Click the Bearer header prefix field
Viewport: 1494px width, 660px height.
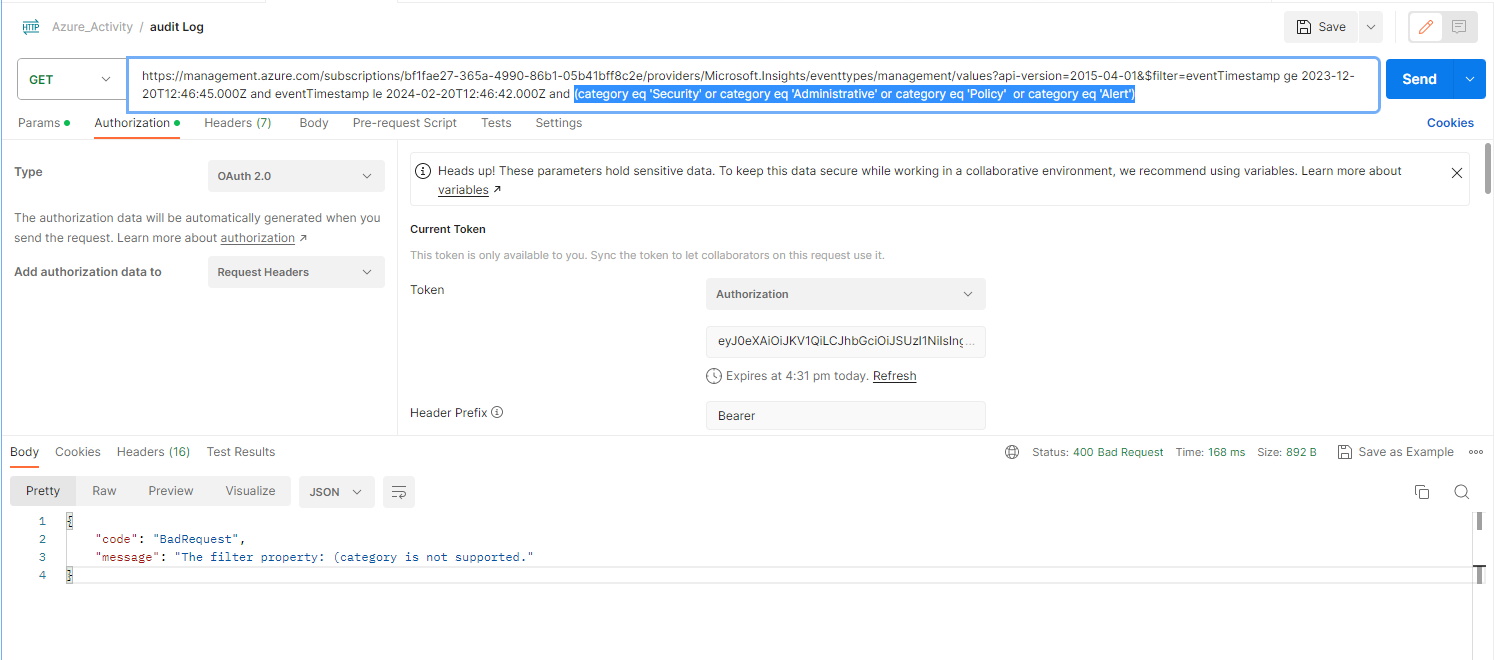pyautogui.click(x=846, y=416)
